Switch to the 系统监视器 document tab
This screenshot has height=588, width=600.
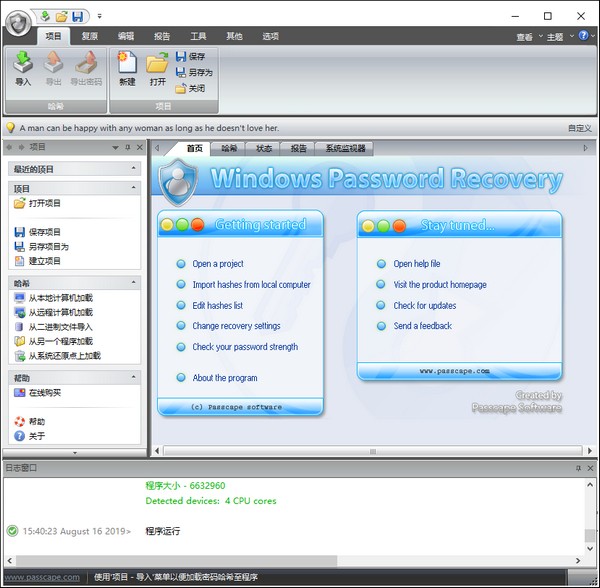tap(345, 149)
